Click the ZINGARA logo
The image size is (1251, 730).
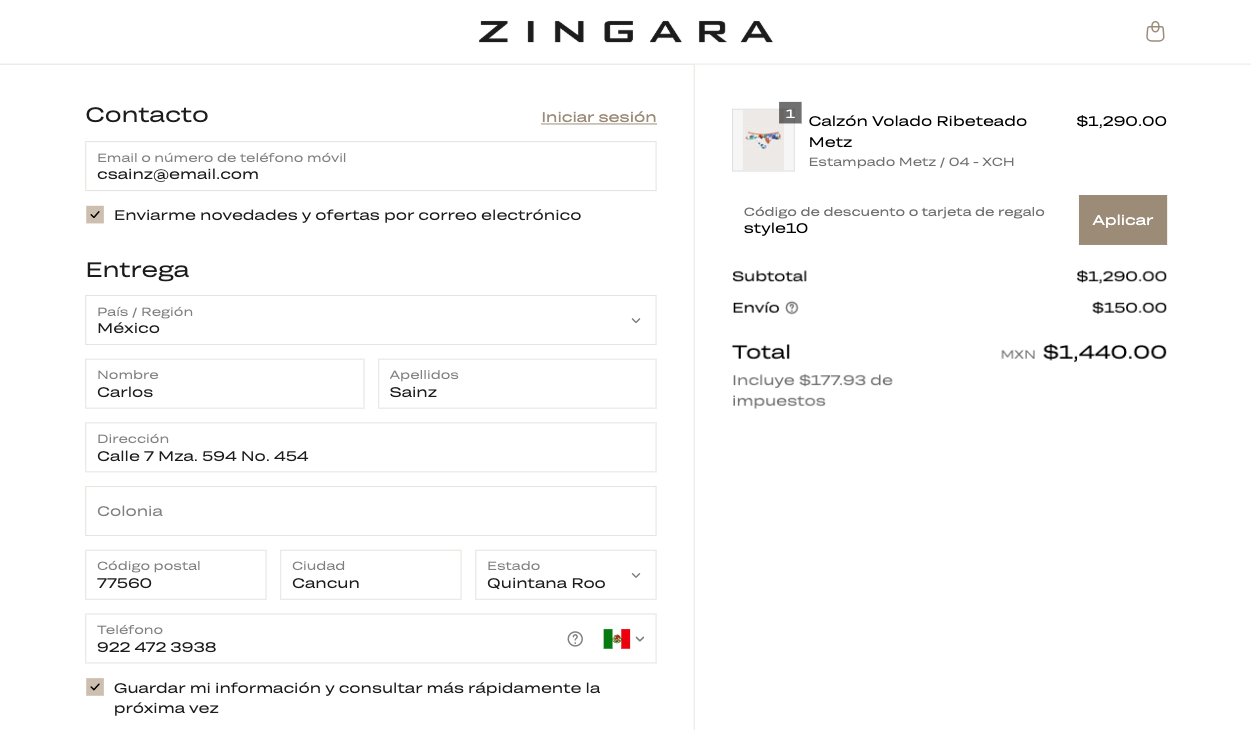(x=625, y=32)
